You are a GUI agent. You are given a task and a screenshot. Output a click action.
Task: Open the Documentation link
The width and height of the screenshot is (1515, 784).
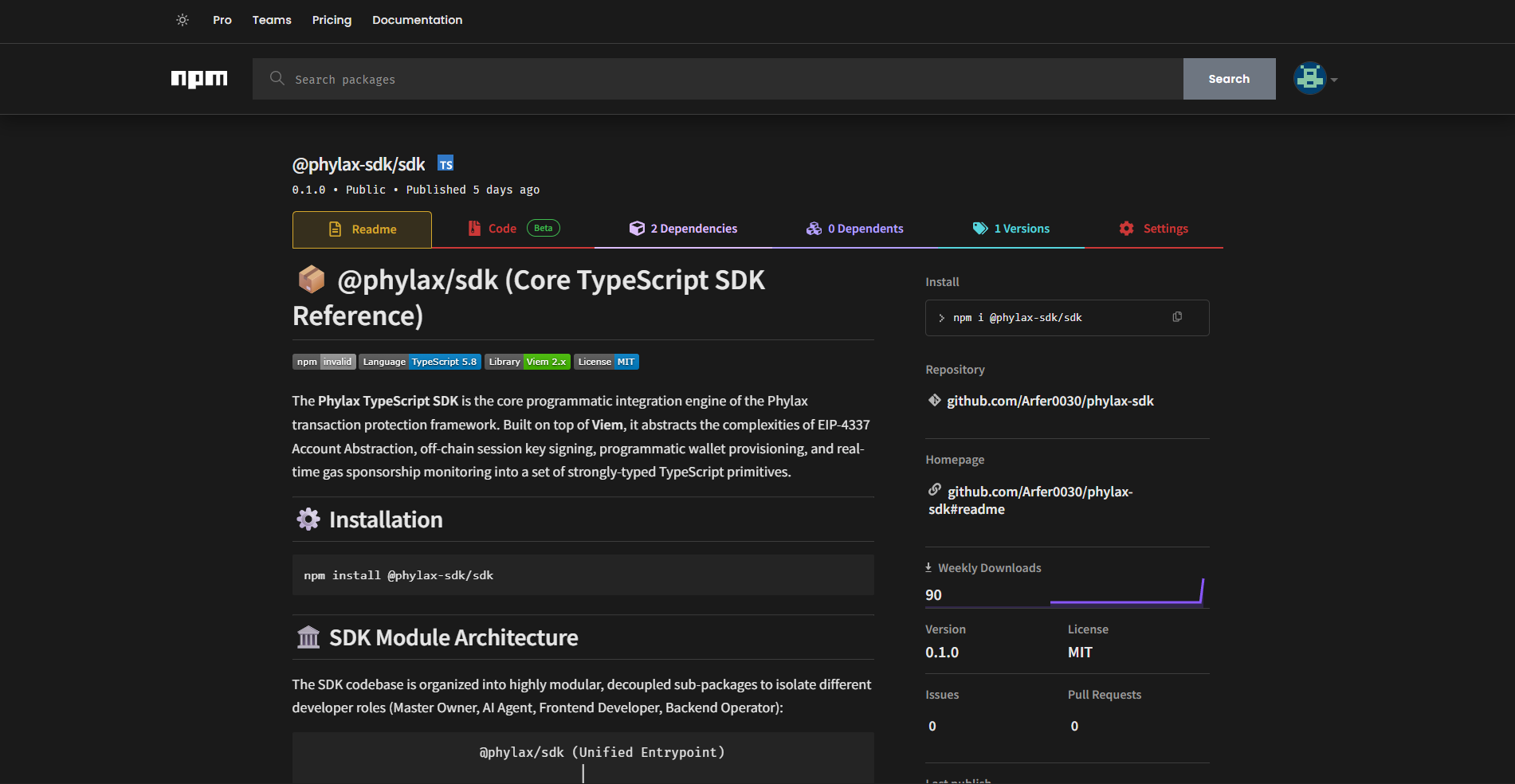tap(417, 20)
